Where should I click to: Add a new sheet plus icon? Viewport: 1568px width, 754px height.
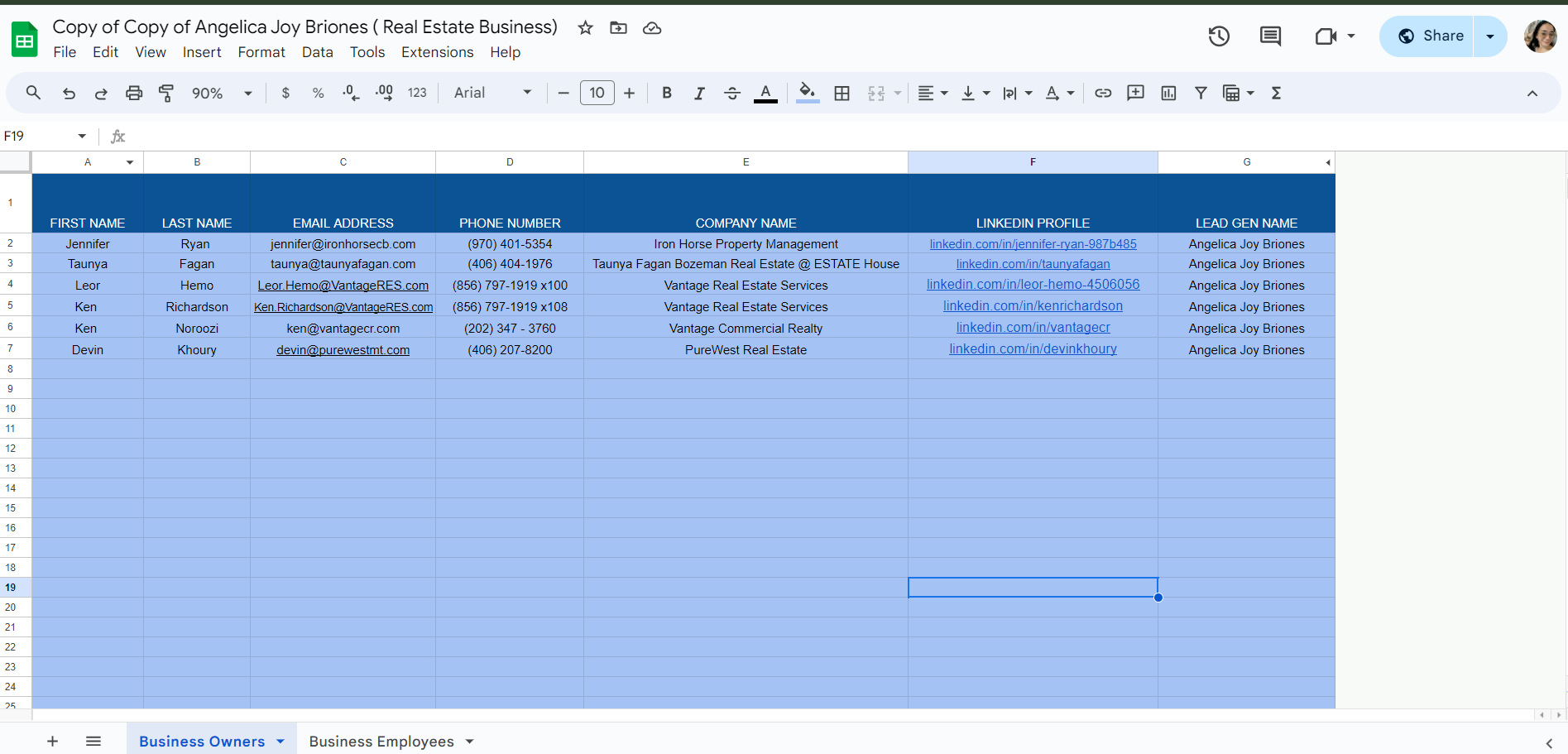(x=52, y=742)
